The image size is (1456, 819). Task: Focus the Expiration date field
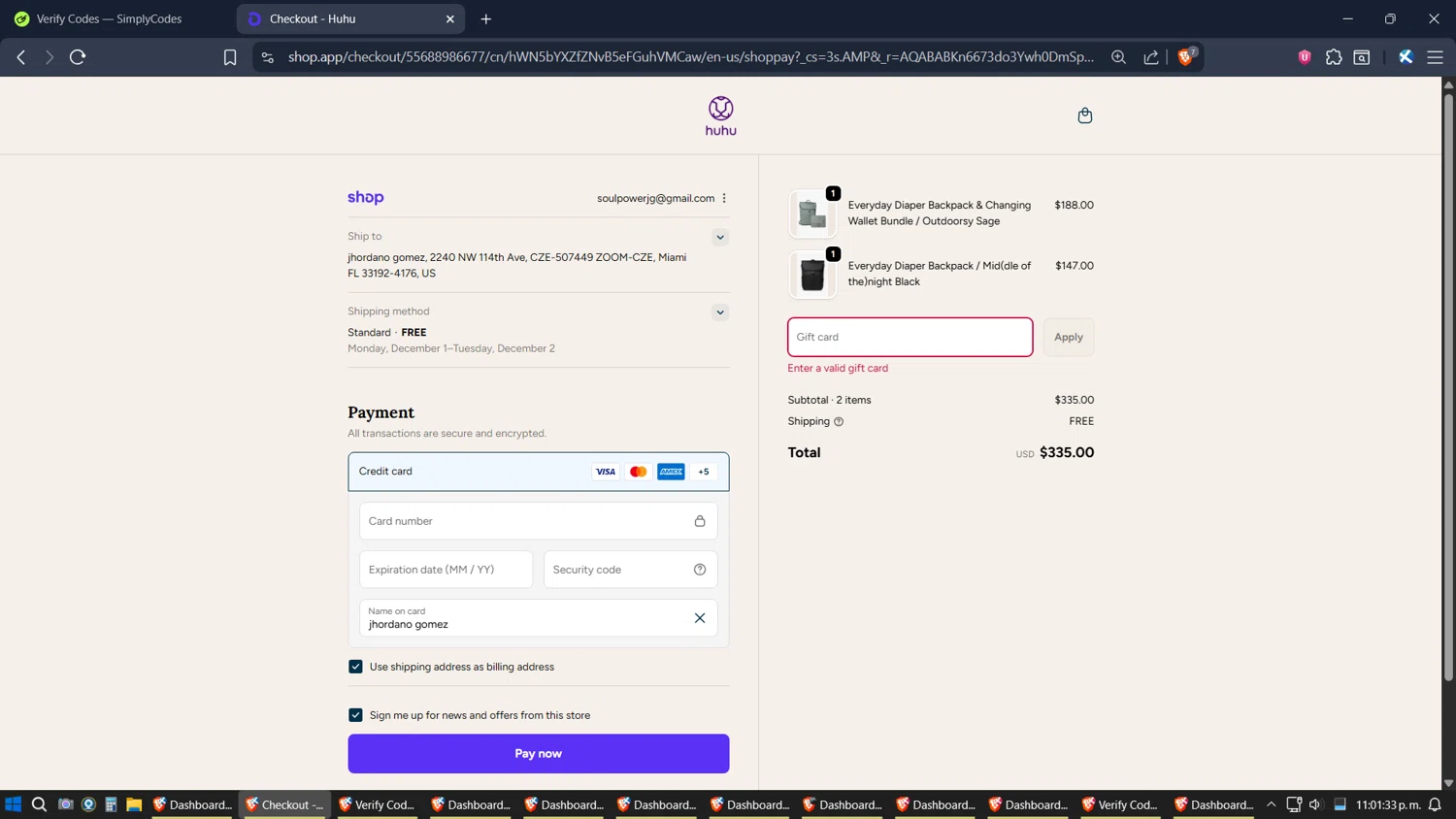tap(447, 570)
